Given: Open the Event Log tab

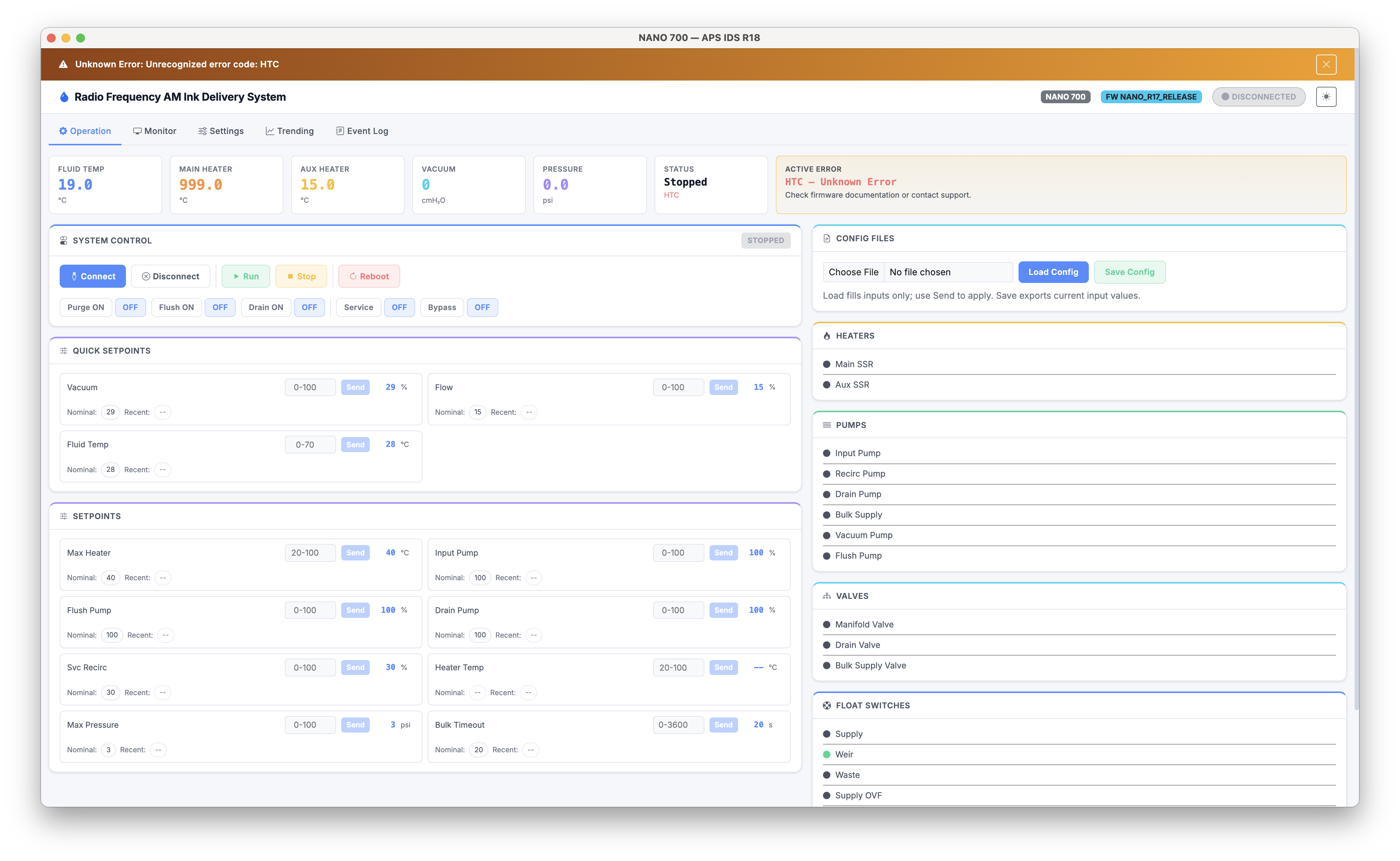Looking at the screenshot, I should (362, 130).
